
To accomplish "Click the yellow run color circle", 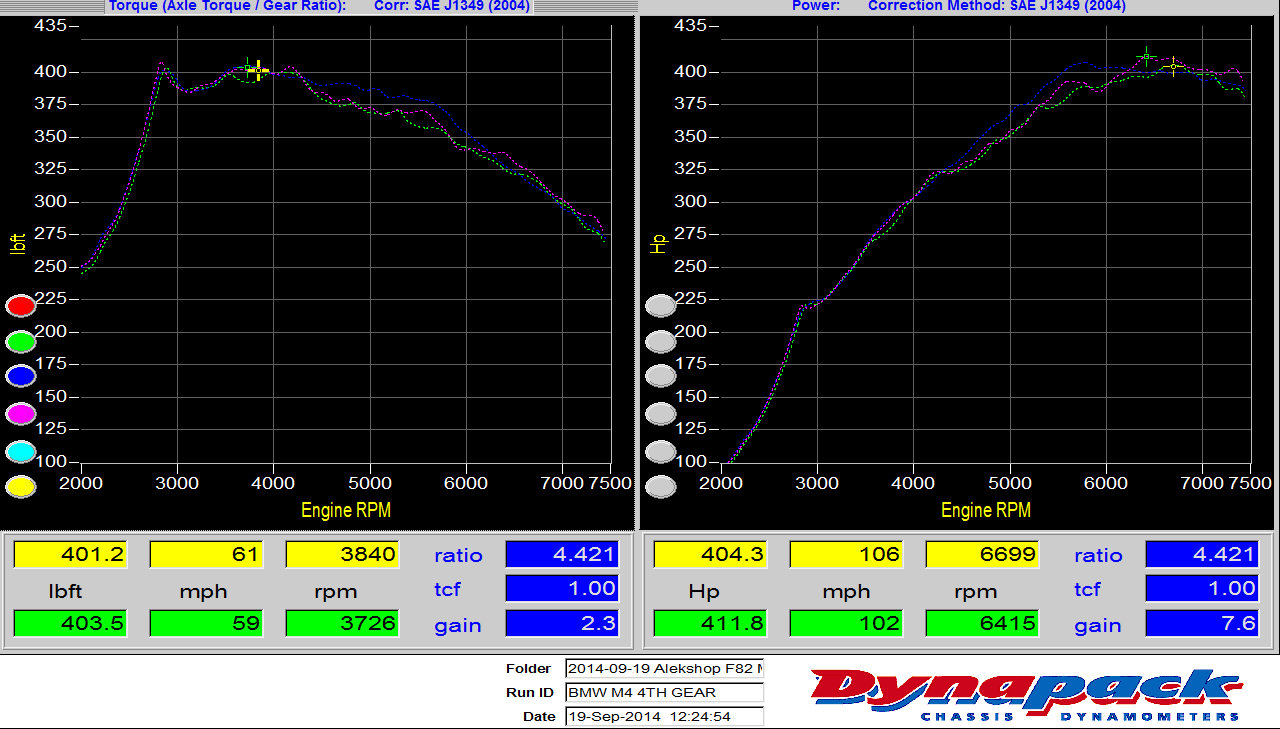I will click(21, 487).
